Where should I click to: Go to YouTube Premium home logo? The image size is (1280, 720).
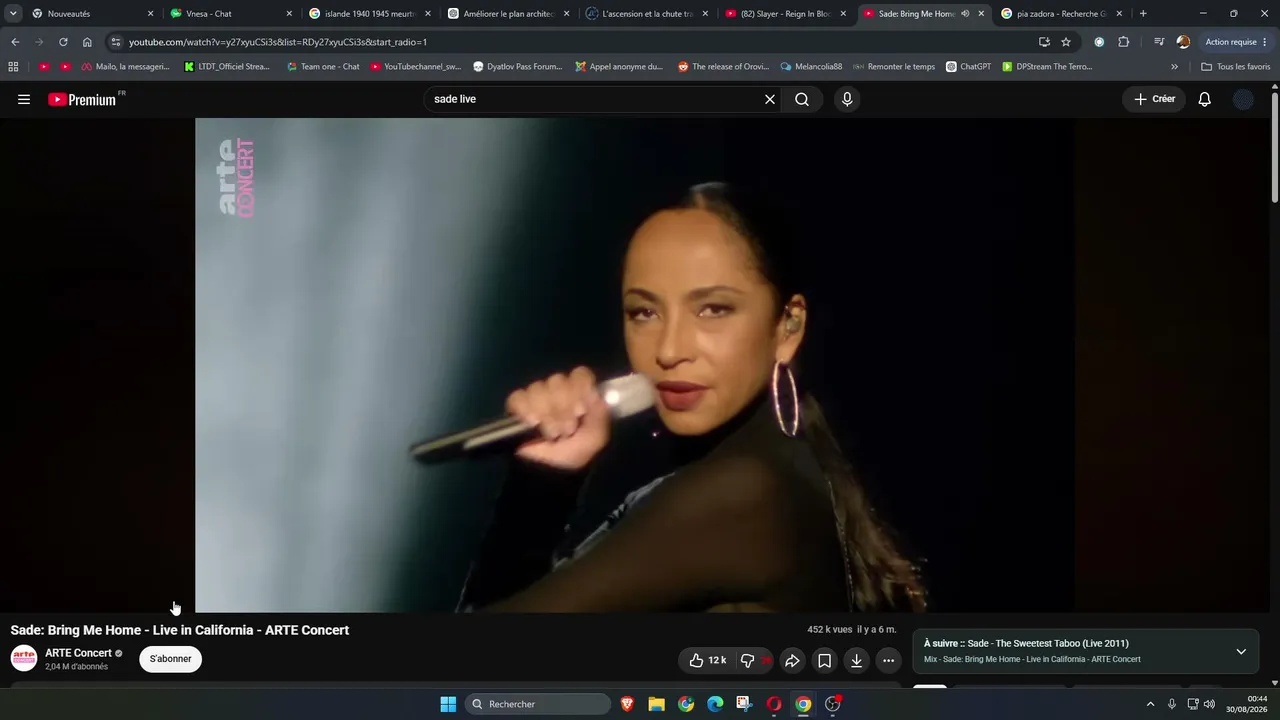click(82, 99)
